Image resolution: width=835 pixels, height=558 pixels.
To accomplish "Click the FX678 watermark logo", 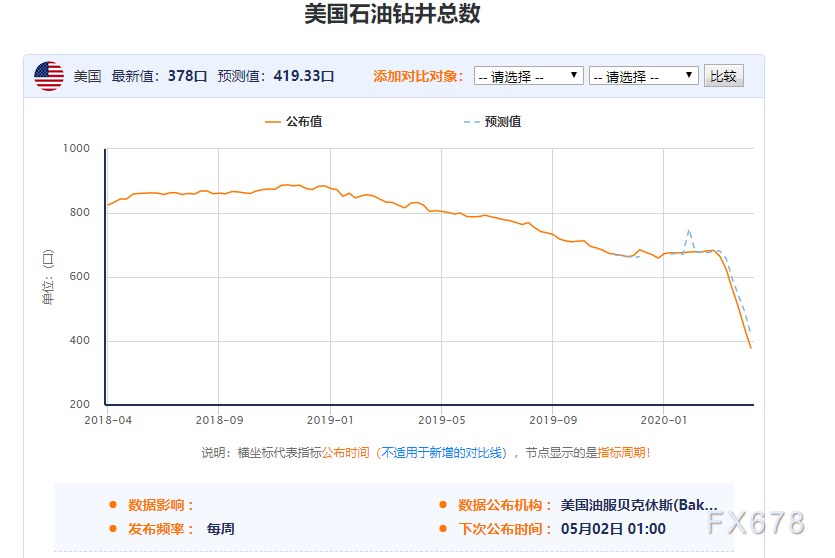I will [756, 523].
